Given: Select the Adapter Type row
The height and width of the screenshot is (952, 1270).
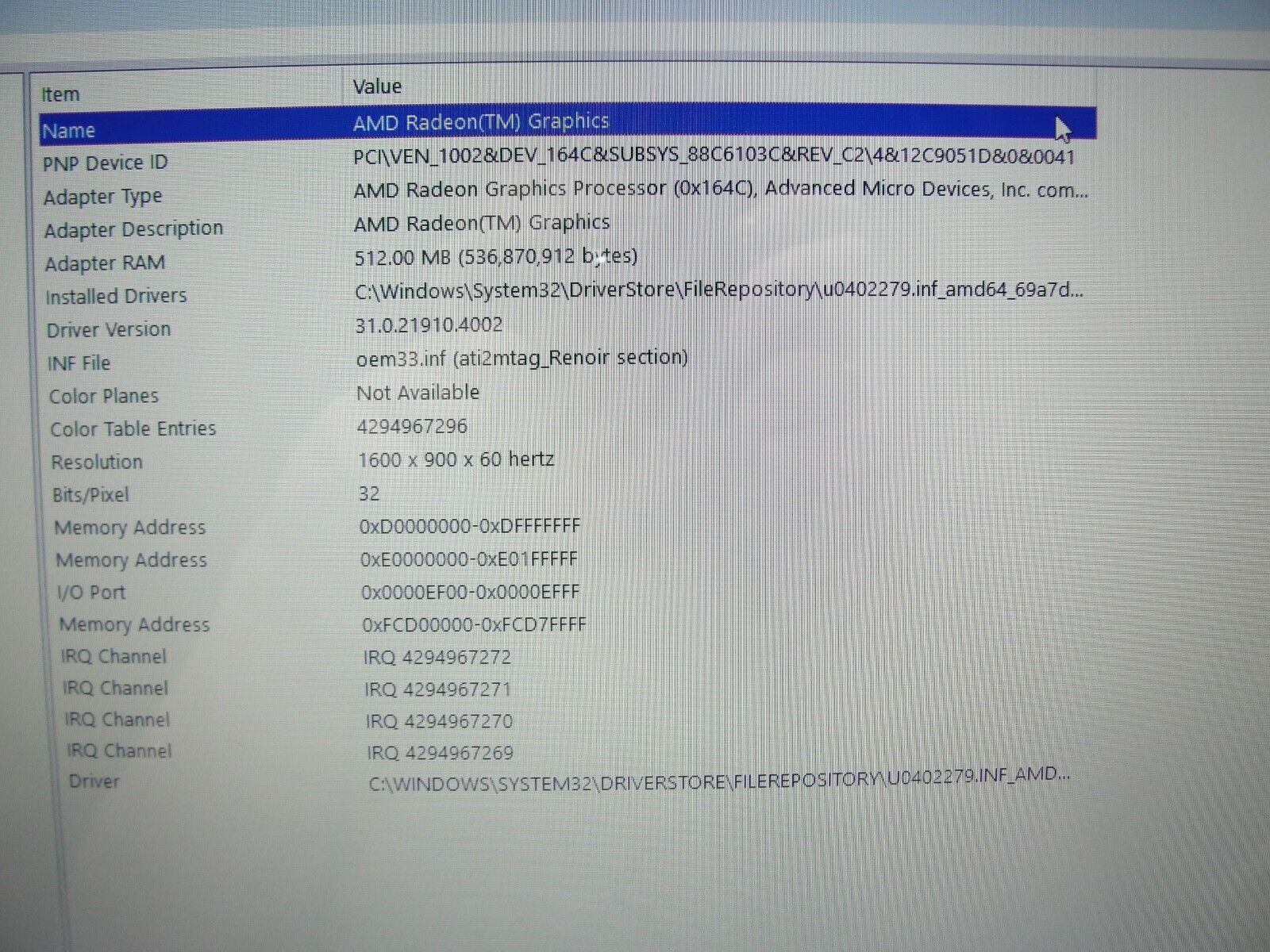Looking at the screenshot, I should [565, 193].
